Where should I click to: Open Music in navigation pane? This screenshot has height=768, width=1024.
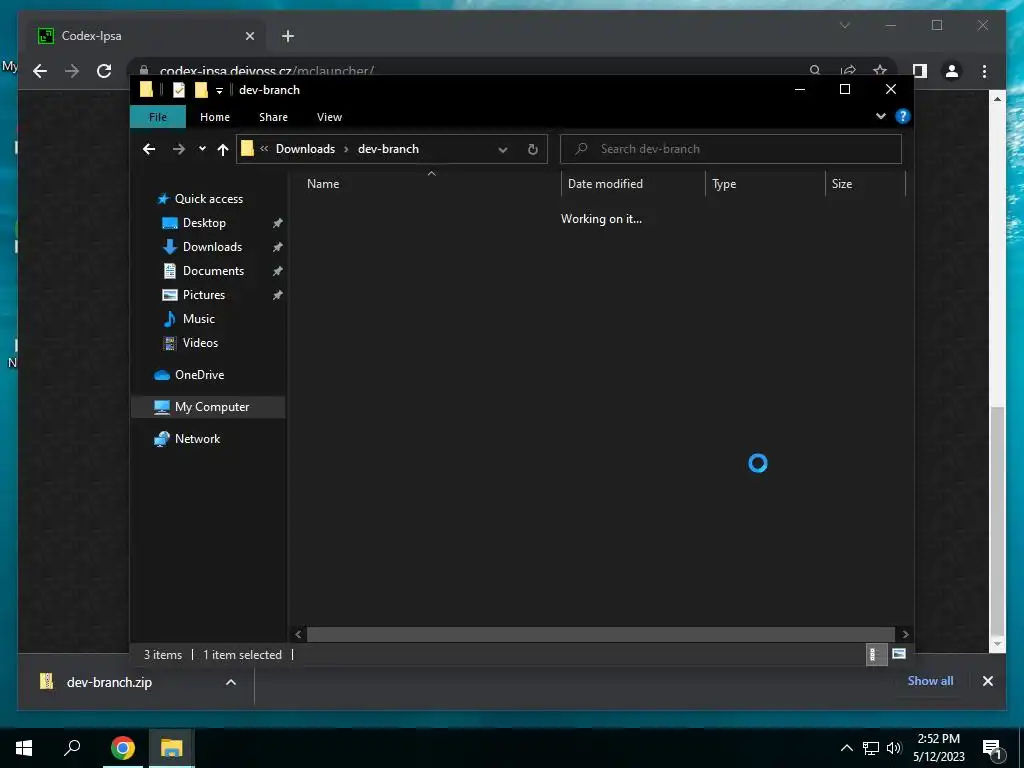(x=199, y=319)
